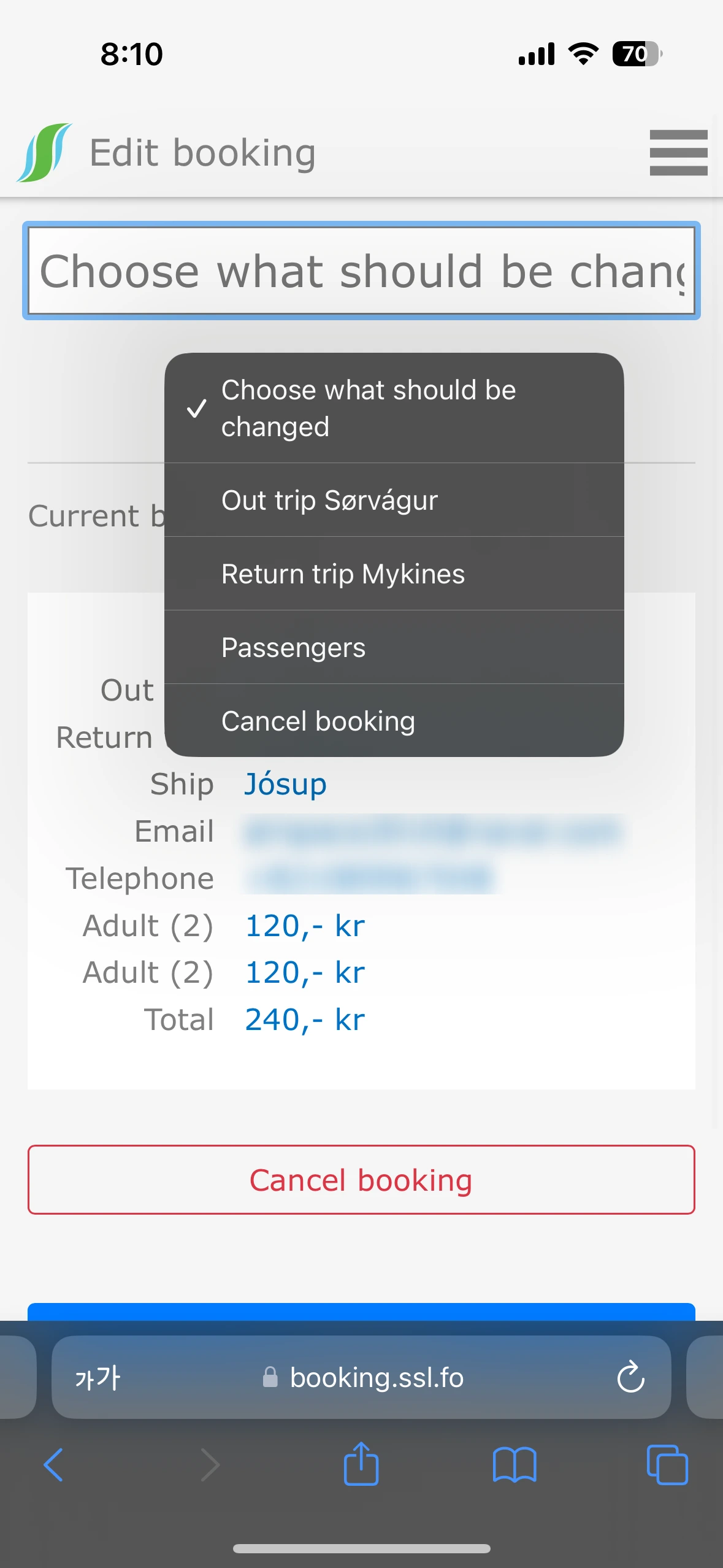Tap the Safari forward arrow
The width and height of the screenshot is (723, 1568).
coord(209,1464)
